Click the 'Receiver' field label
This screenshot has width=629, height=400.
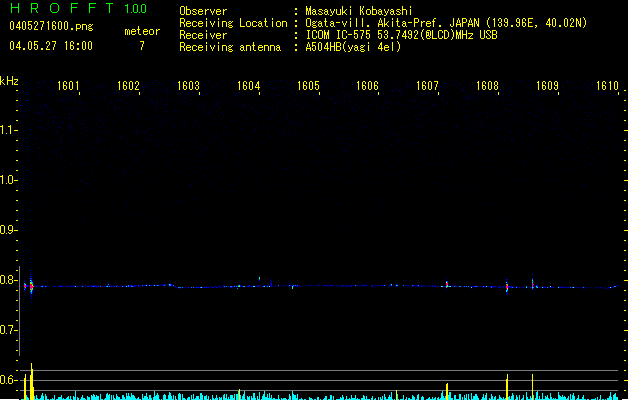[x=203, y=35]
